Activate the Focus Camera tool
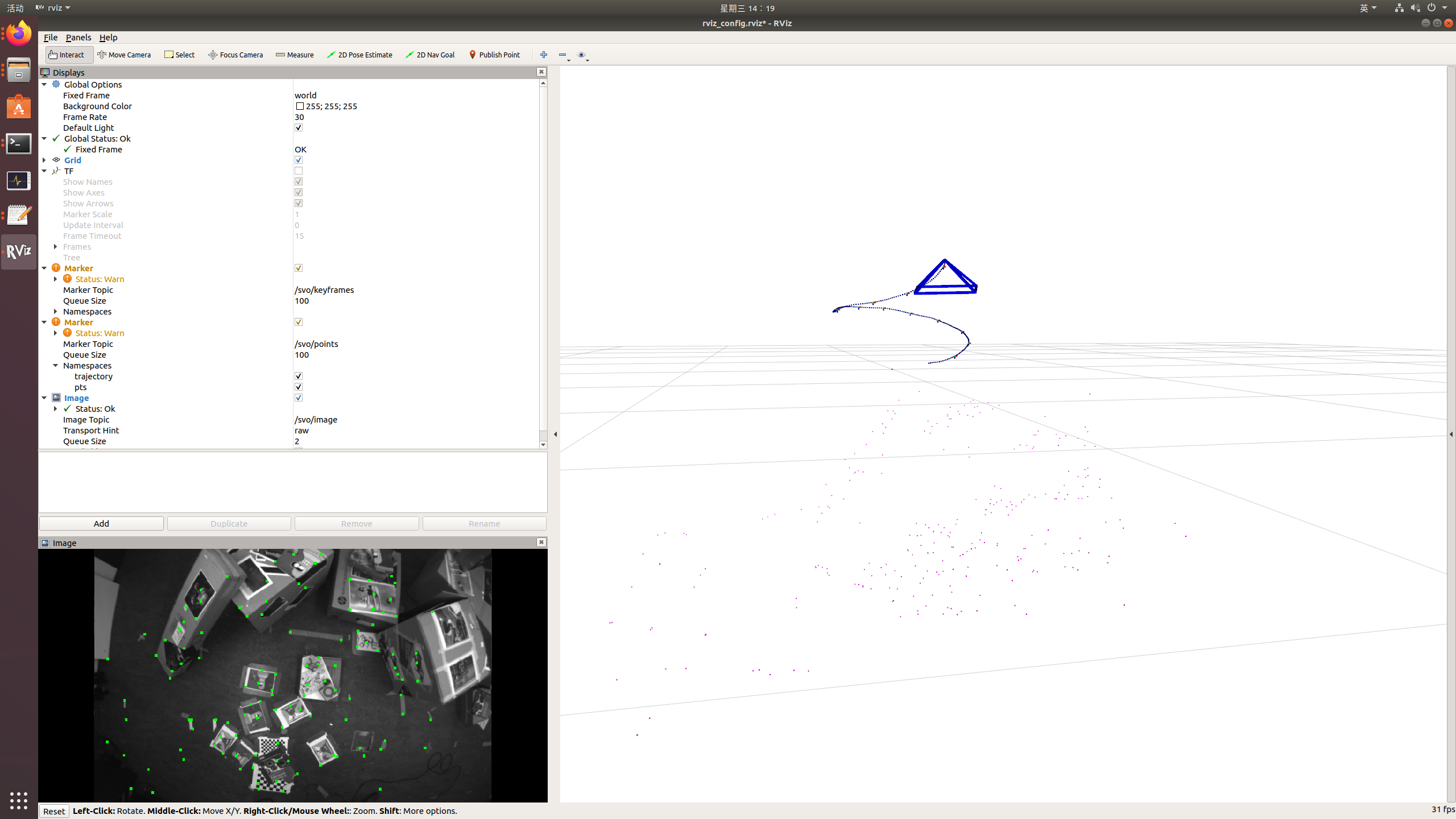The image size is (1456, 819). coord(235,55)
